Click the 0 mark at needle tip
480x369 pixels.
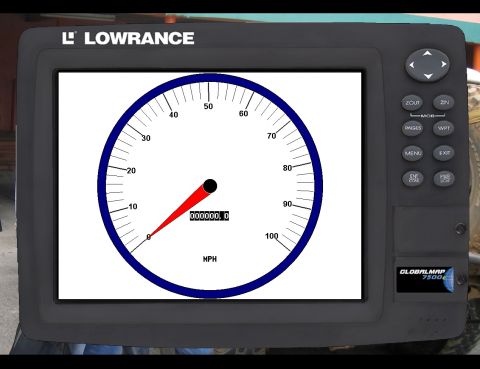coord(149,237)
